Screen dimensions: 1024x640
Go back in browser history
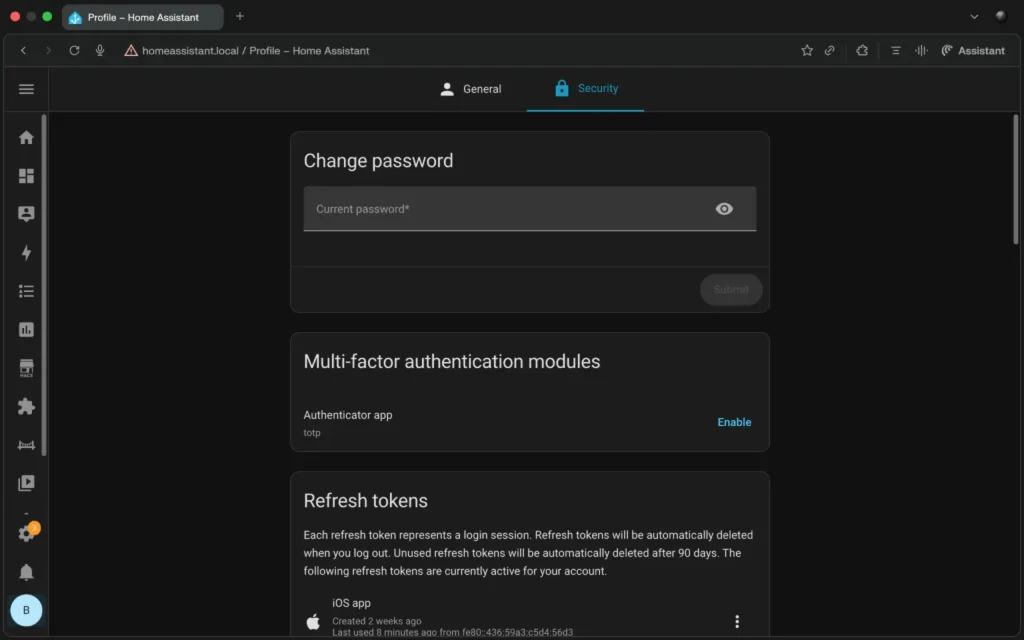24,50
